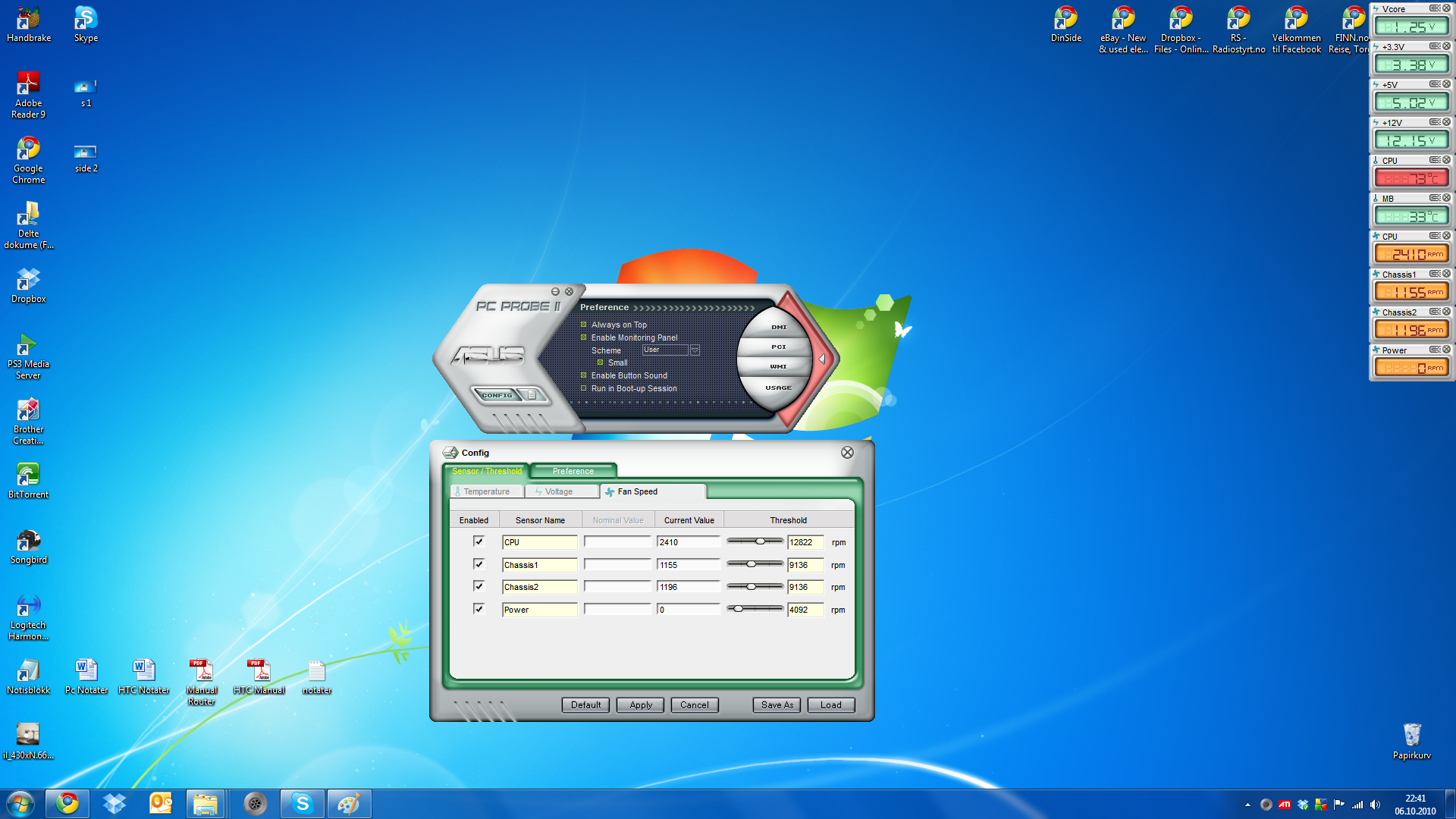Open Logitech Harmony desktop shortcut
1456x819 pixels.
click(x=29, y=617)
